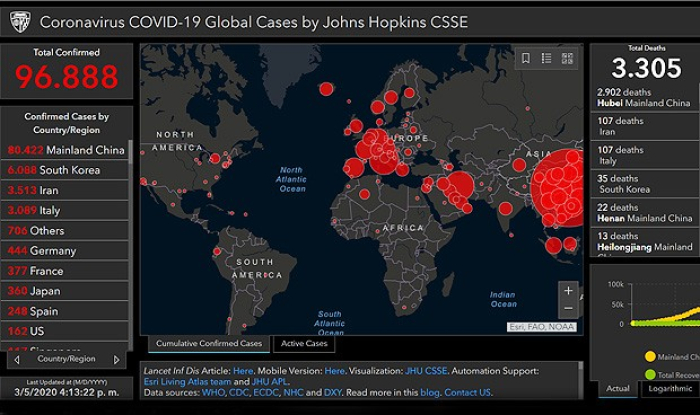Click the Total Deaths 3.305 counter
This screenshot has width=700, height=415.
pyautogui.click(x=646, y=68)
